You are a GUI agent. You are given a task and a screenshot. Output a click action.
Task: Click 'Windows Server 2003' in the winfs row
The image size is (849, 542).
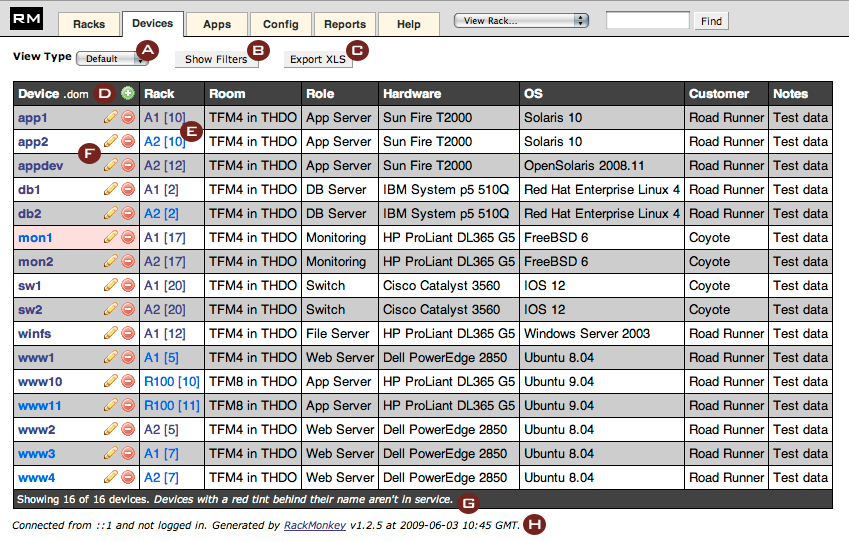(587, 334)
